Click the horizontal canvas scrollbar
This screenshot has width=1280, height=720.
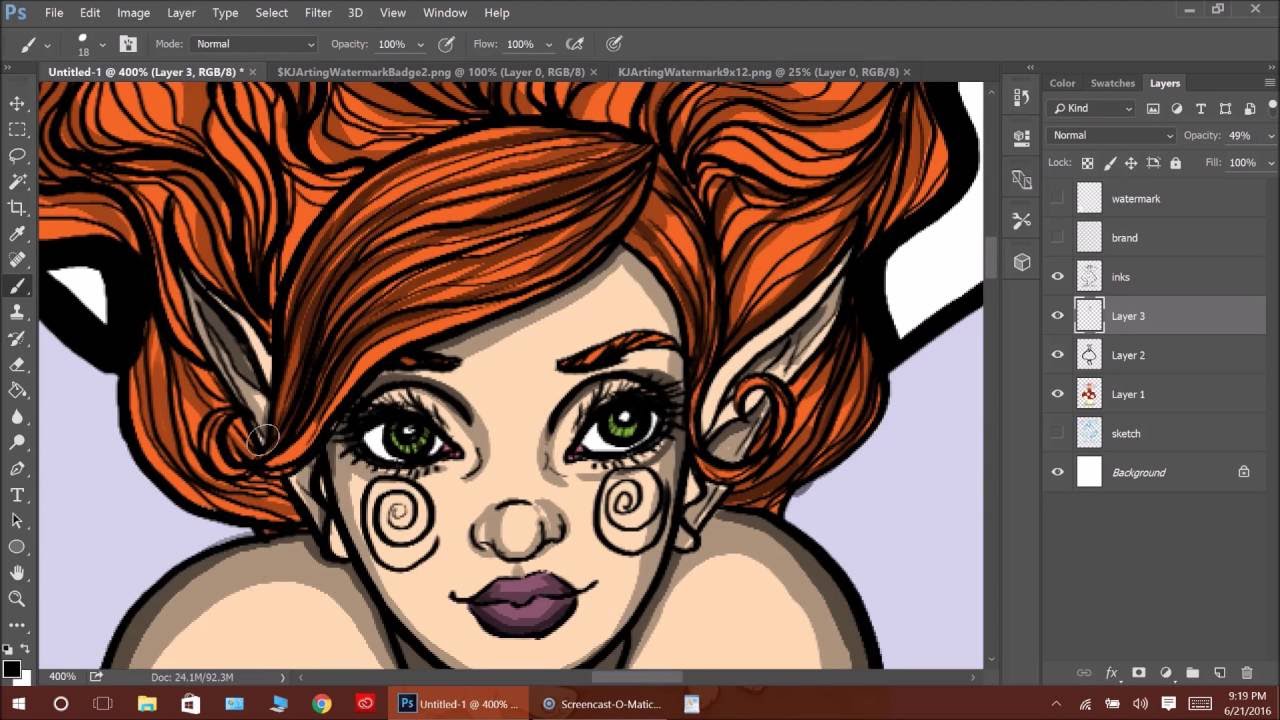(636, 677)
